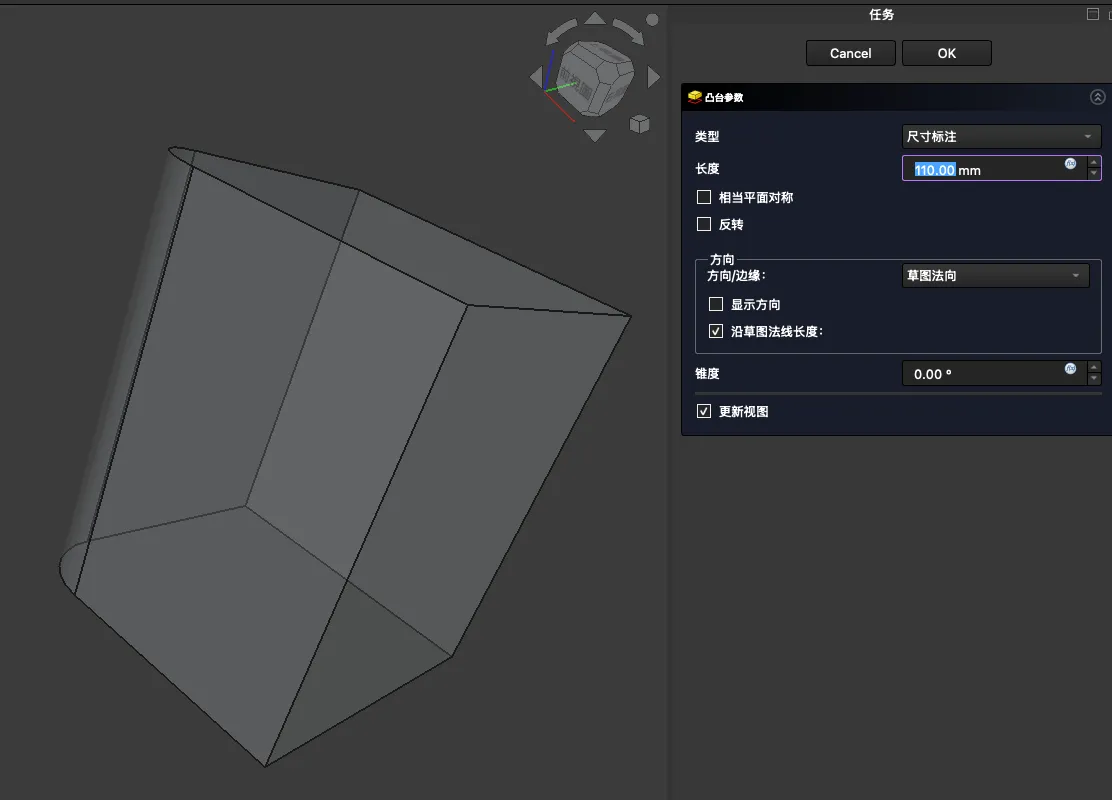
Task: Open the 方向/边缘 dropdown showing 草图法向
Action: [x=995, y=276]
